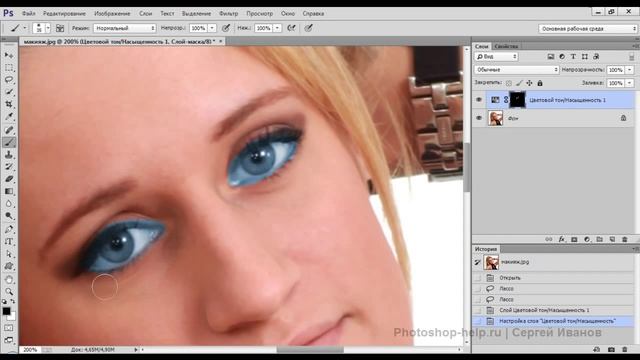This screenshot has height=360, width=640.
Task: Click the background color swatch
Action: coord(12,316)
